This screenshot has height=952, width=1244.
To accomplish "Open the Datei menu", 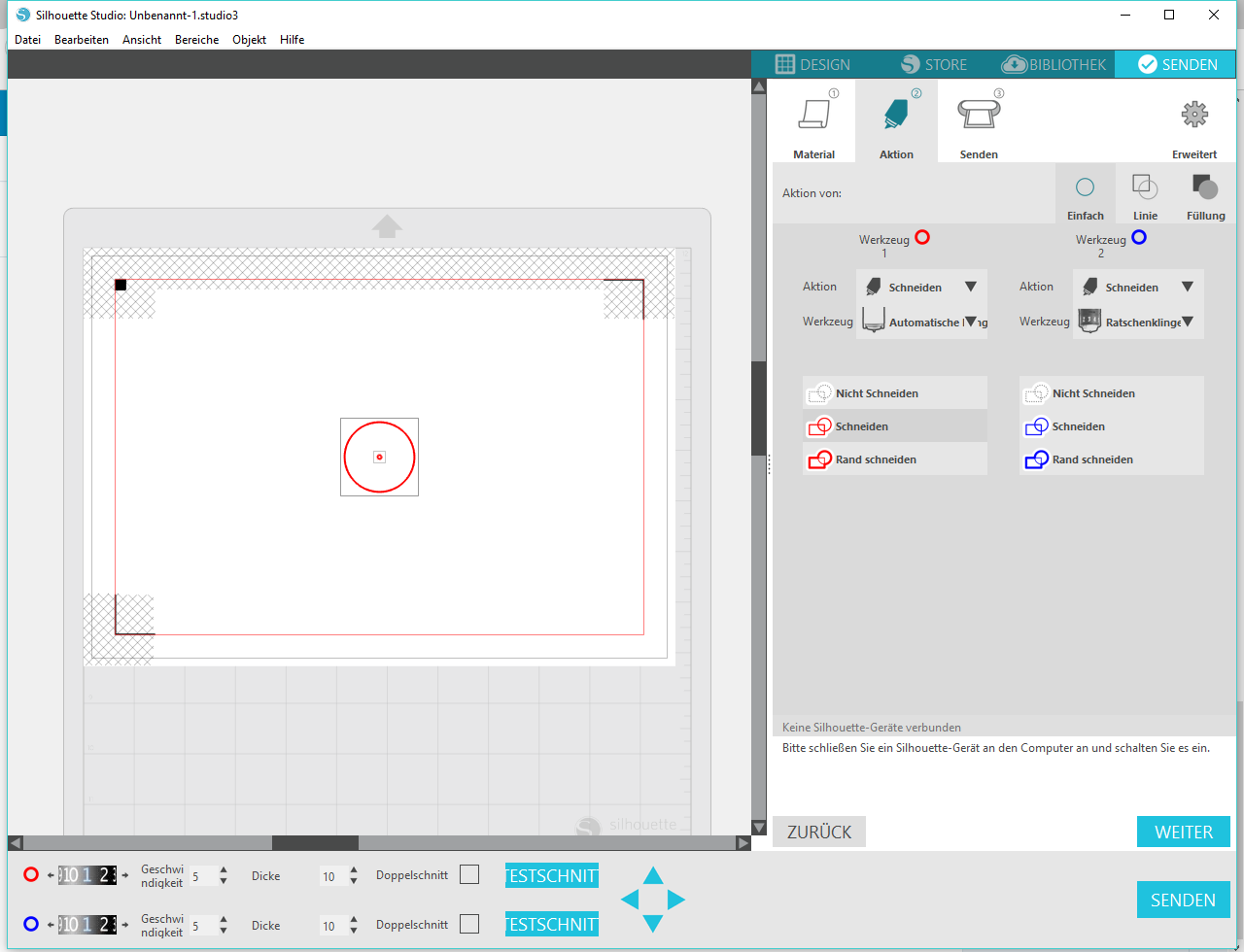I will [27, 39].
